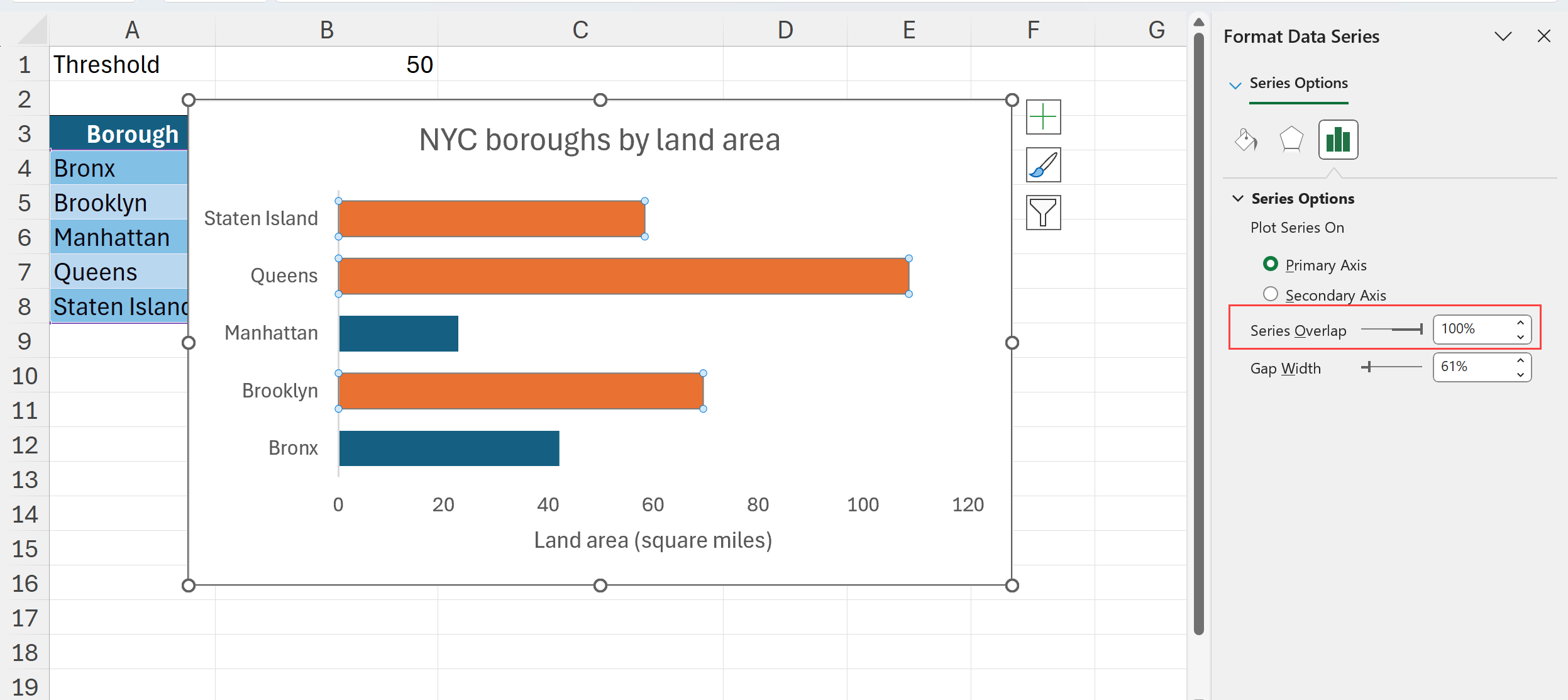Select Primary Axis radio button
Viewport: 1568px width, 700px height.
(1270, 264)
